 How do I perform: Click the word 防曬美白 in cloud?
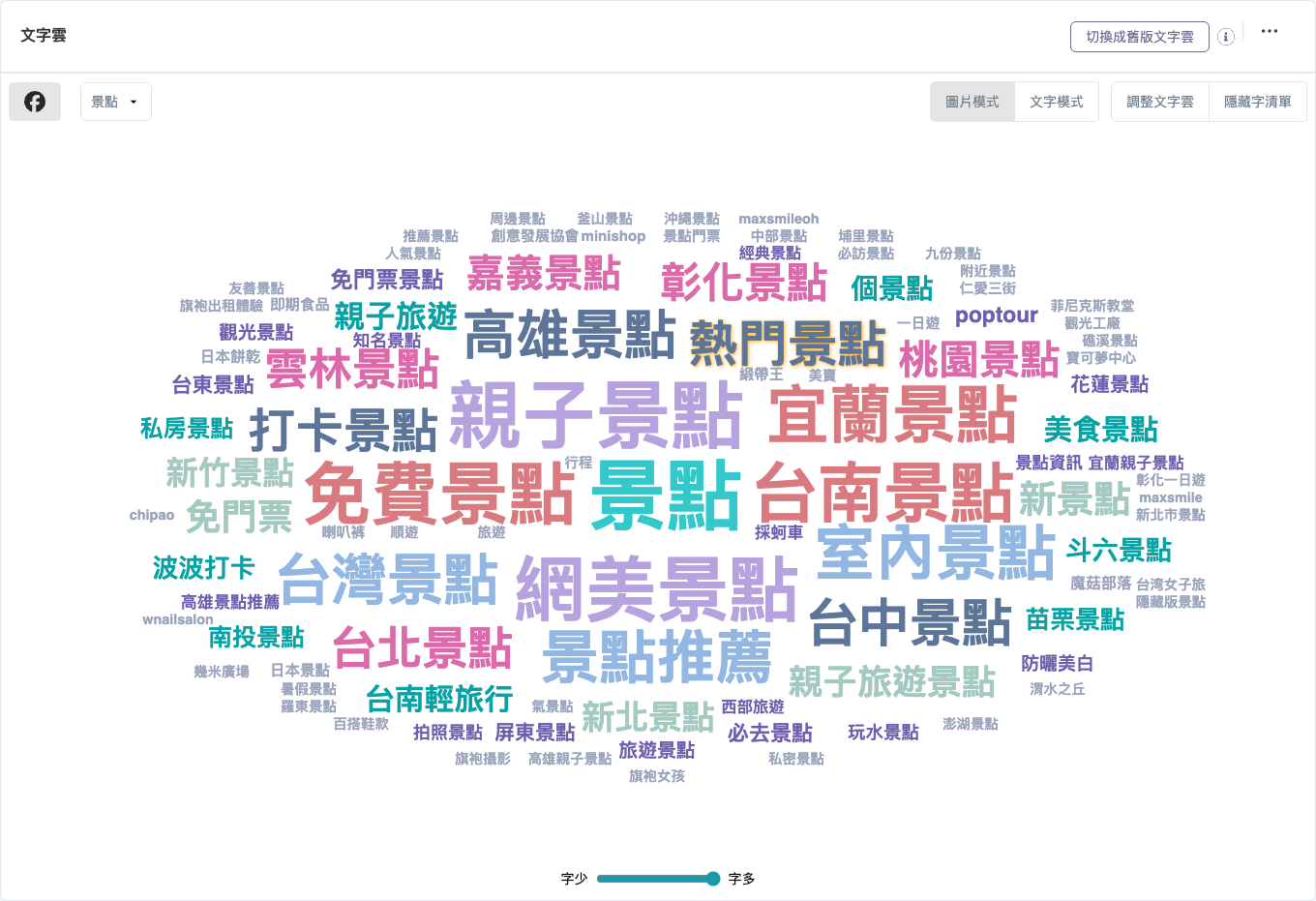[1058, 664]
